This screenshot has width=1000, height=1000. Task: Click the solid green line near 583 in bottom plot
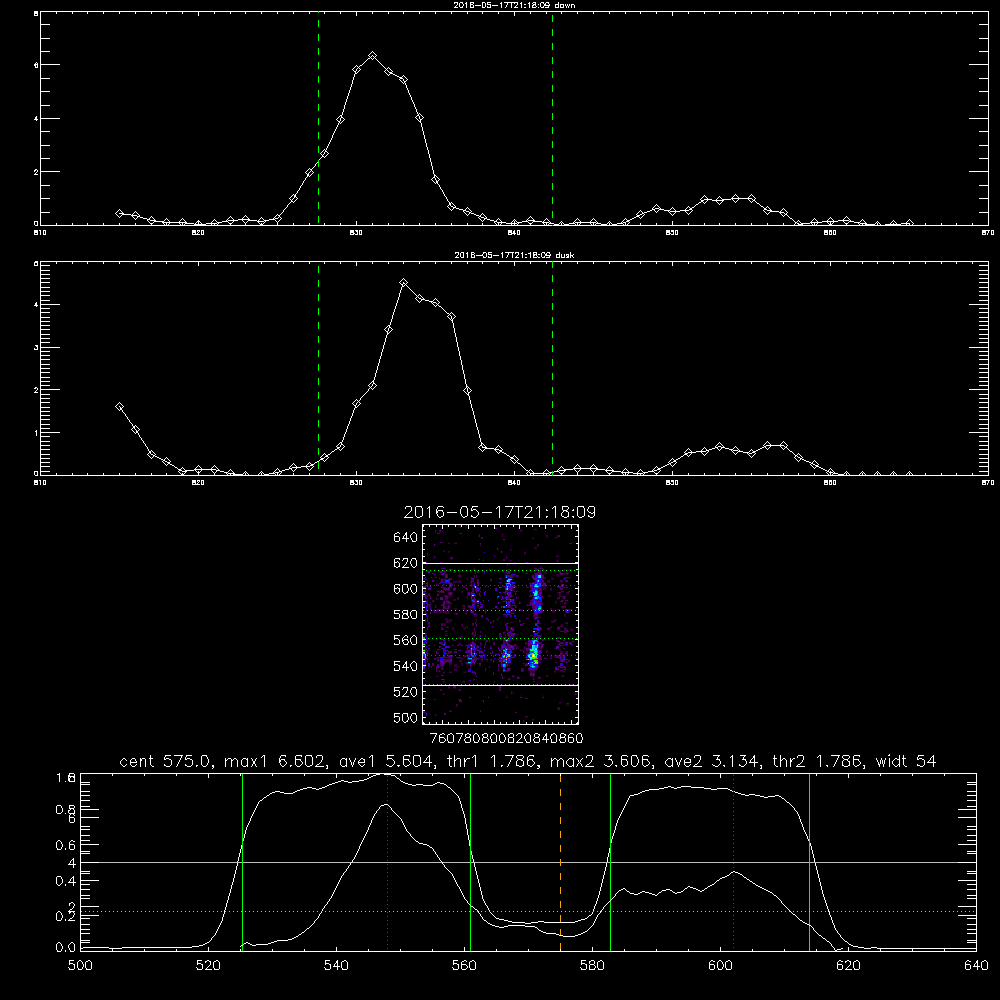[x=610, y=862]
